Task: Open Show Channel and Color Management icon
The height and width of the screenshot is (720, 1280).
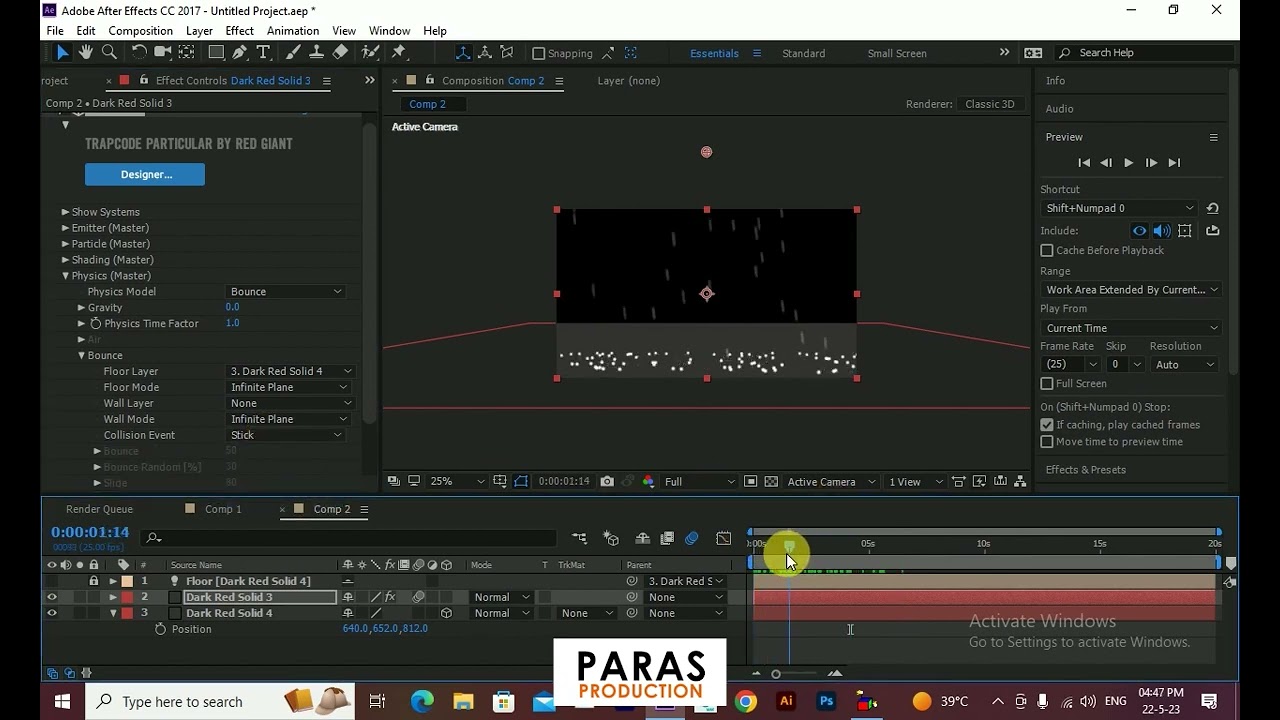Action: pyautogui.click(x=648, y=482)
